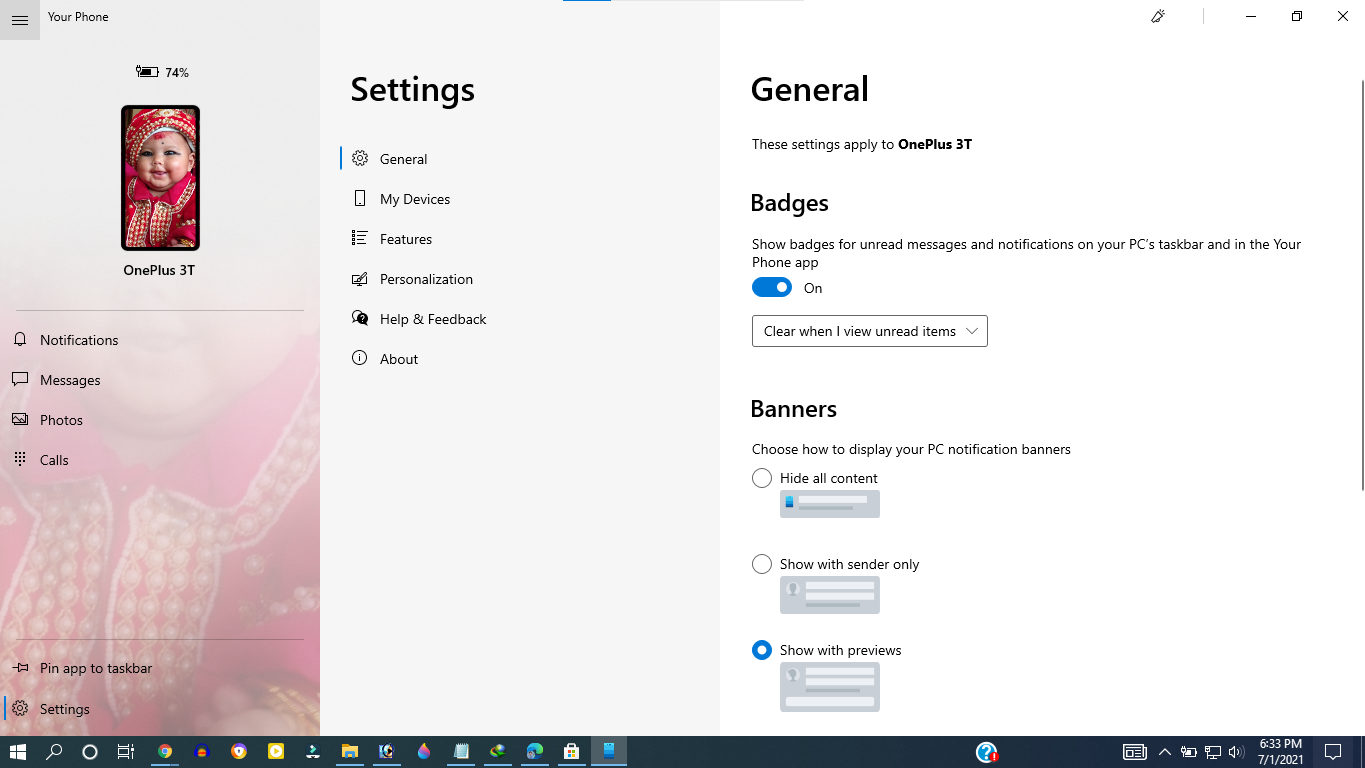Image resolution: width=1365 pixels, height=768 pixels.
Task: Click the network computer tray icon
Action: 1212,752
